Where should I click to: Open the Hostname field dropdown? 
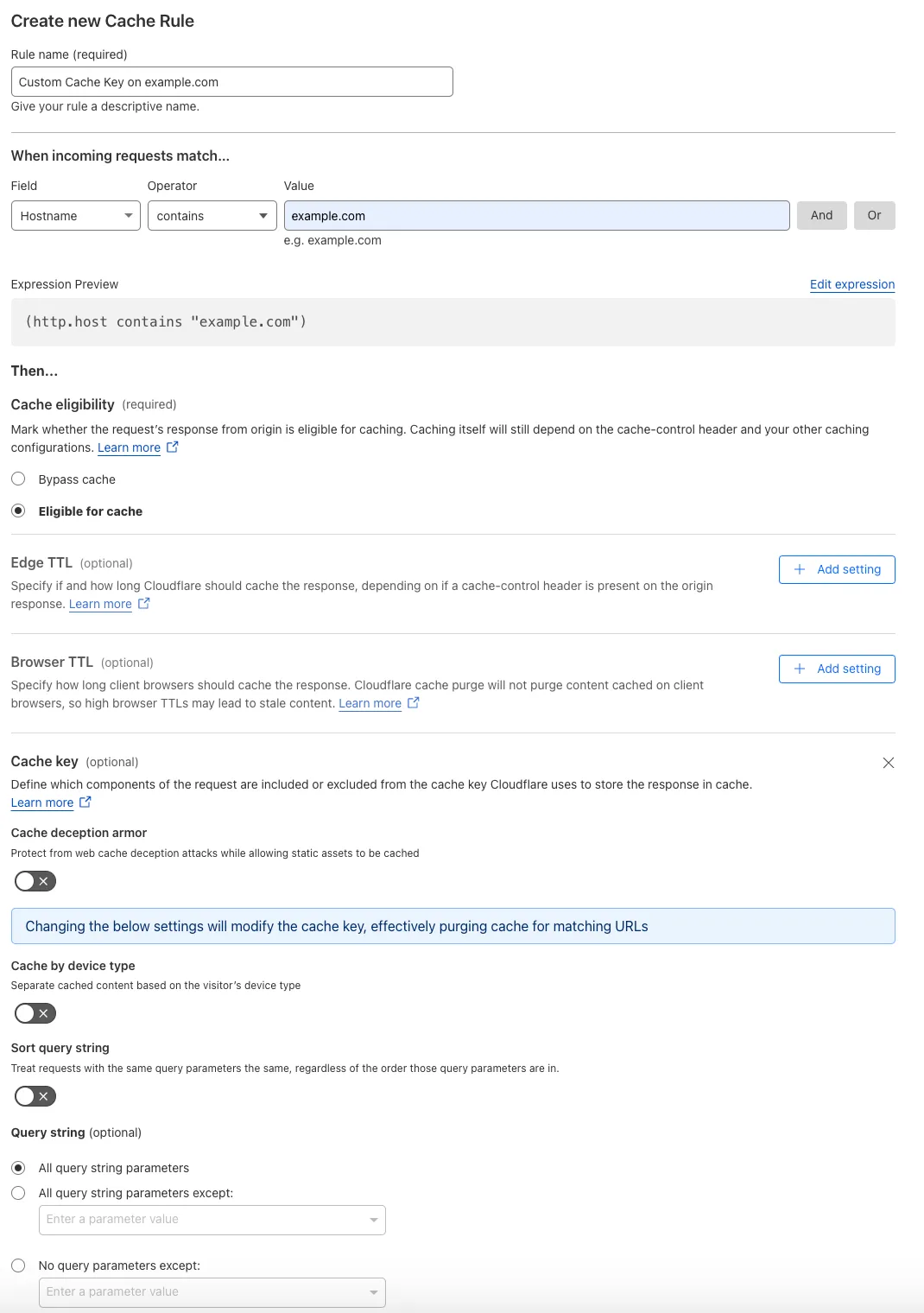click(76, 216)
